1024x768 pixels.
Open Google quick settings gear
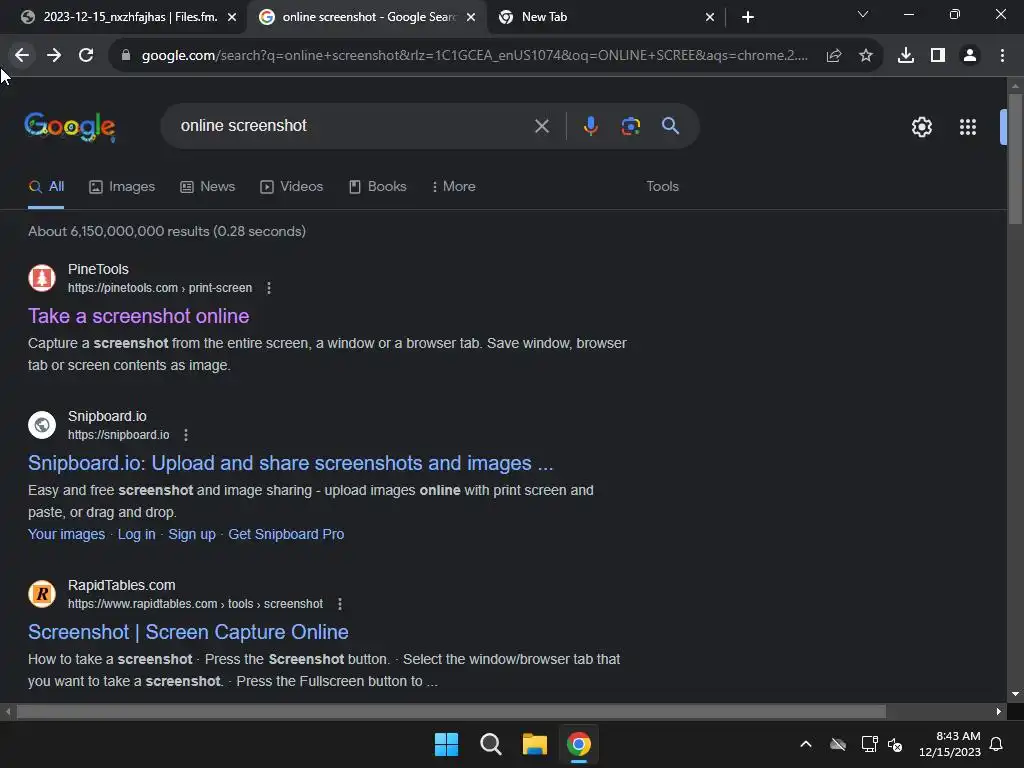[x=921, y=127]
